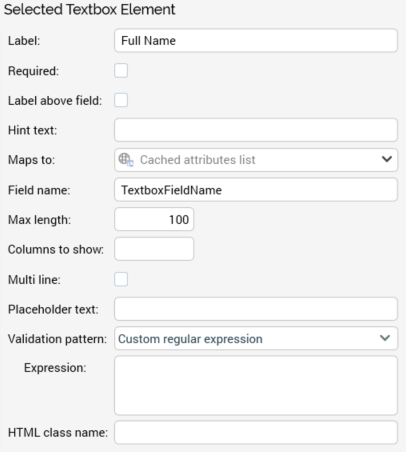
Task: Select the Max length field showing 100
Action: 154,219
